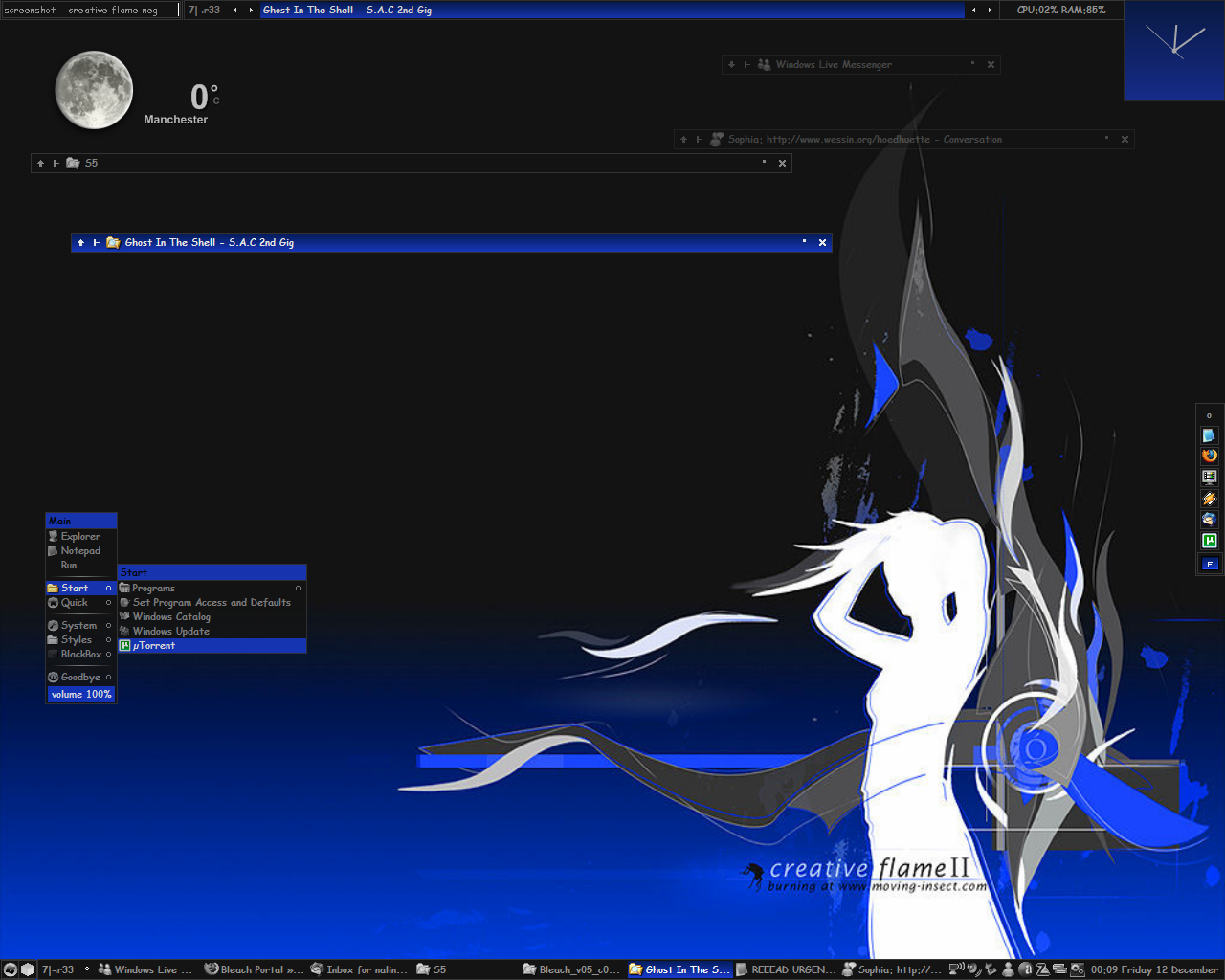Choose Run in the Main menu
The height and width of the screenshot is (980, 1225).
81,565
